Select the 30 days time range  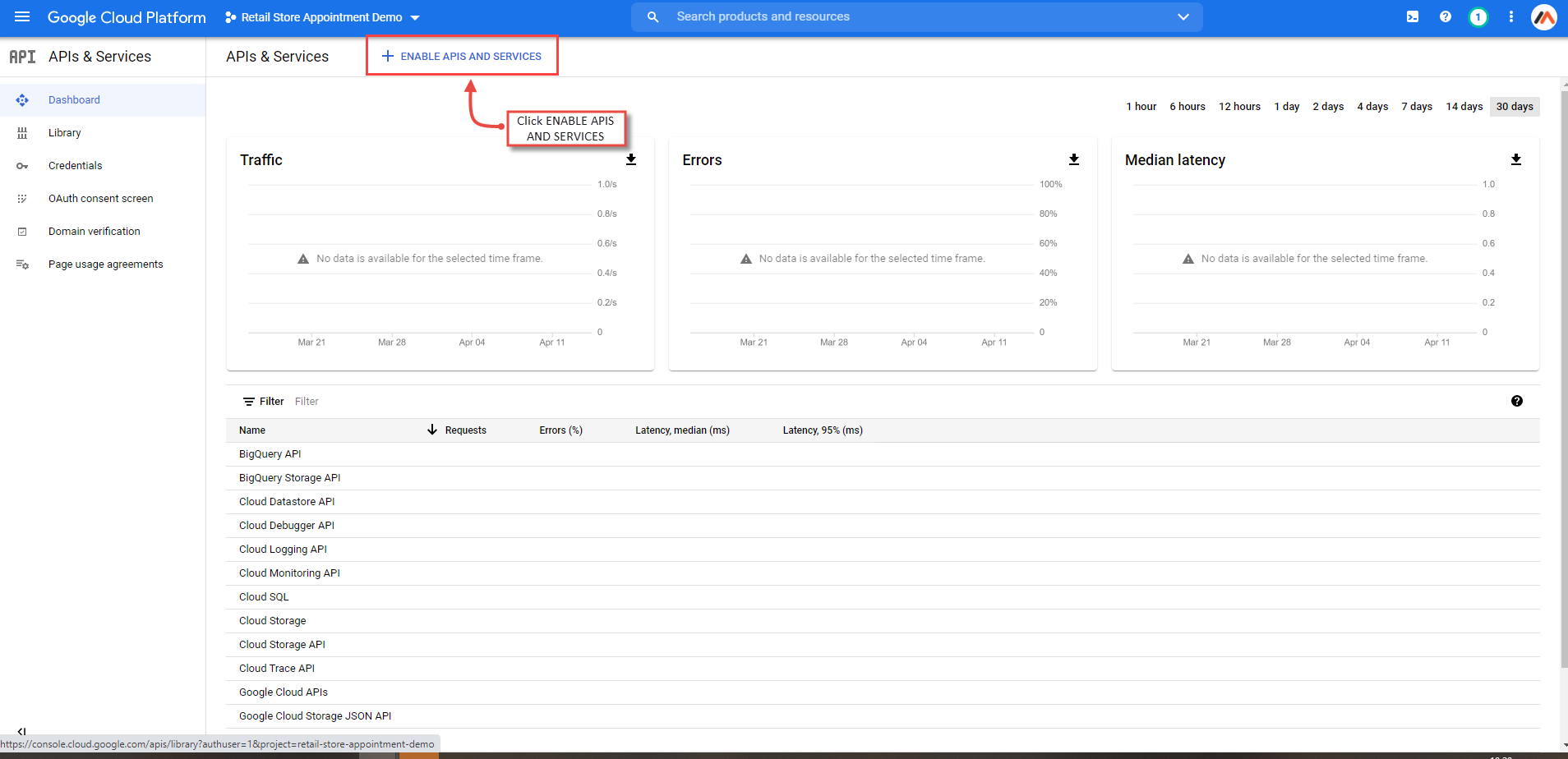pyautogui.click(x=1515, y=107)
